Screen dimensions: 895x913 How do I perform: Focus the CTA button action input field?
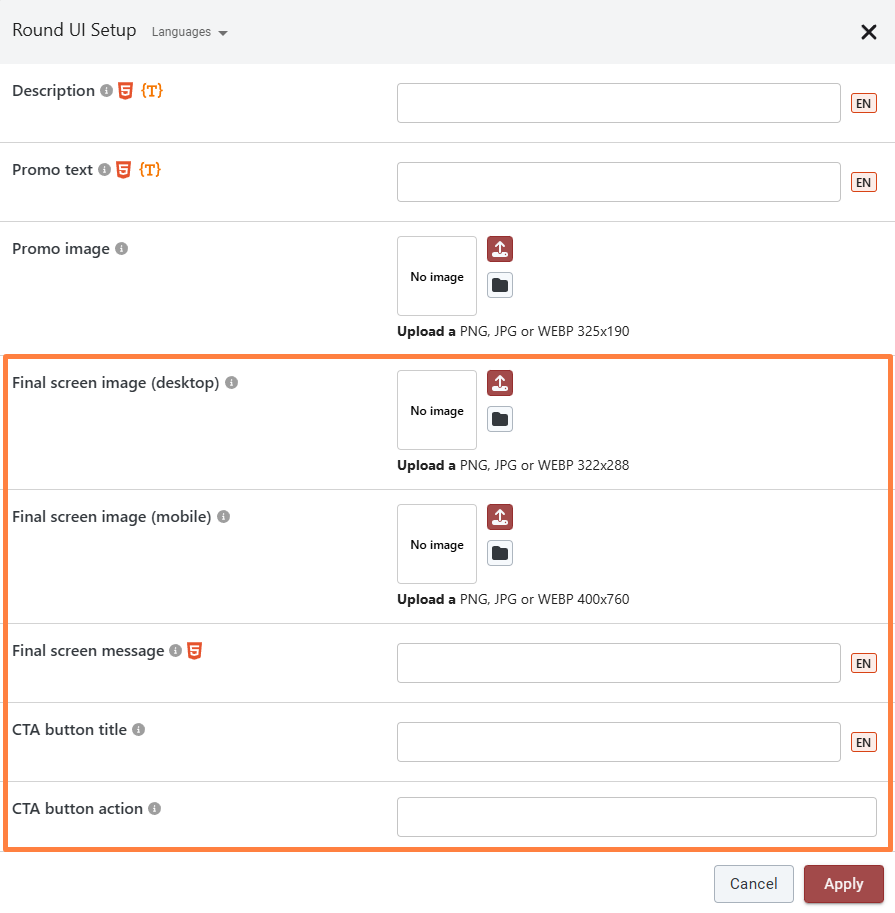[x=636, y=817]
